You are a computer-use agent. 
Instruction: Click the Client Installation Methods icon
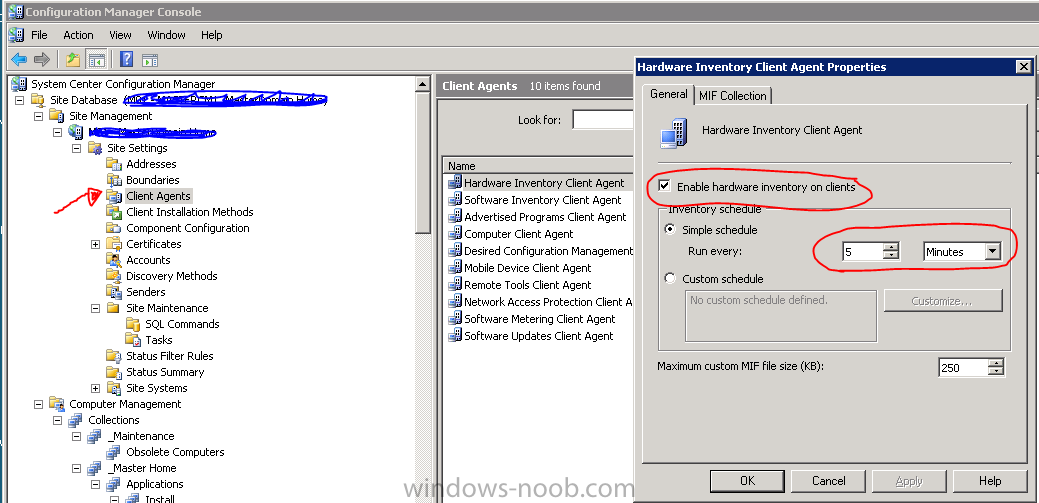coord(115,212)
